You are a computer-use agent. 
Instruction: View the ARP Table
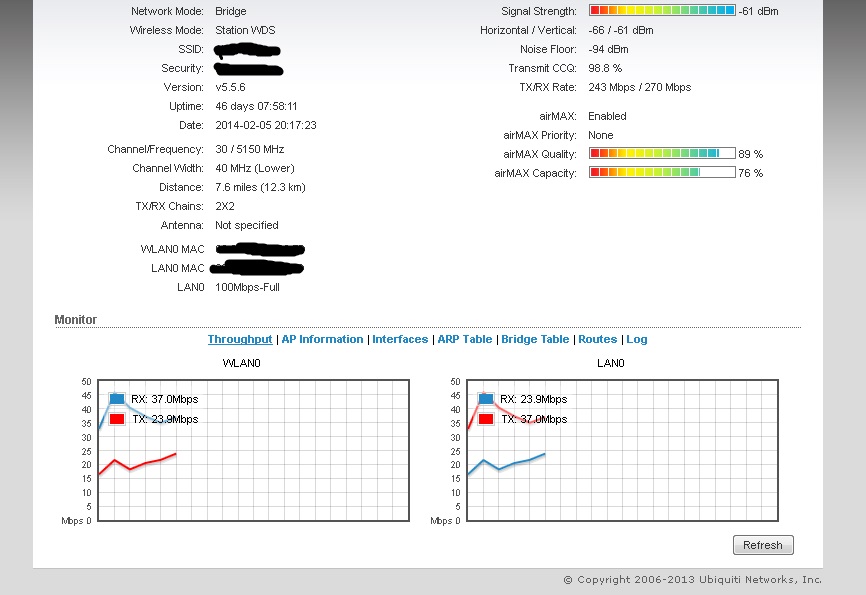click(x=464, y=339)
